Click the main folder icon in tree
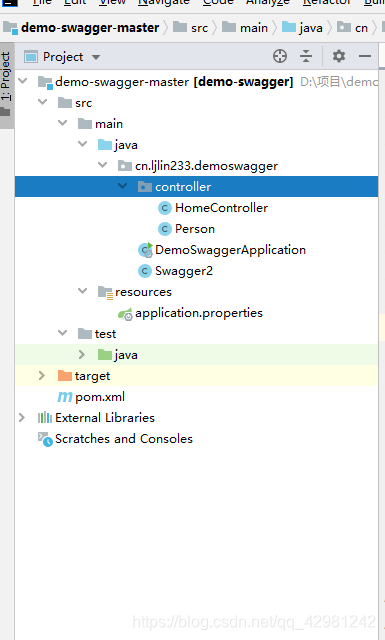Image resolution: width=385 pixels, height=640 pixels. pos(85,123)
